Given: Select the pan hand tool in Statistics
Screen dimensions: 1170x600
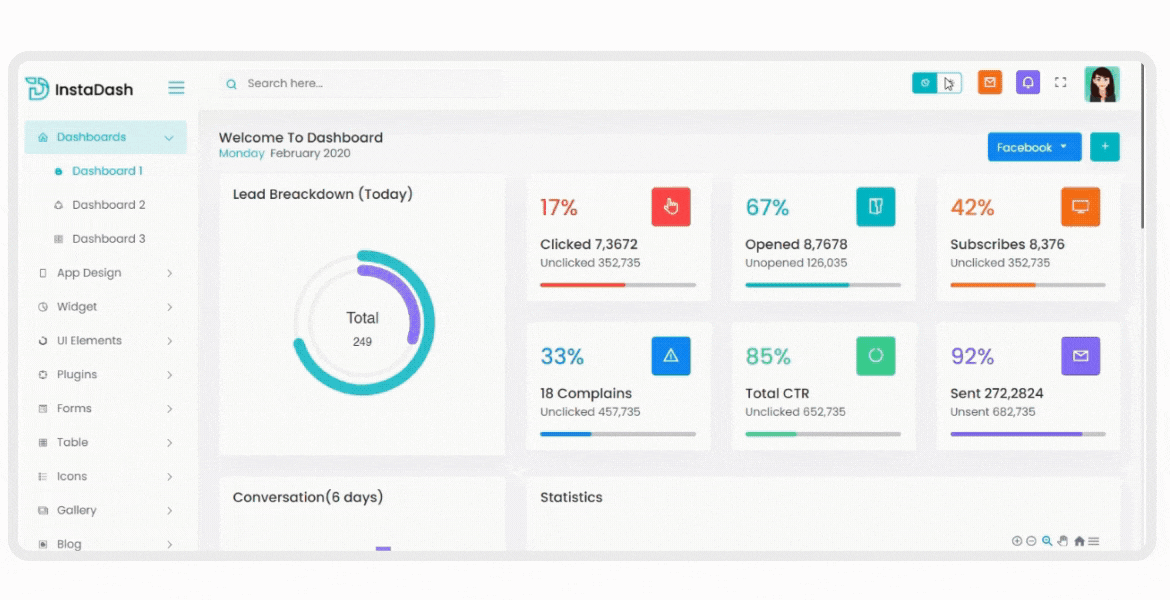Looking at the screenshot, I should point(1063,541).
